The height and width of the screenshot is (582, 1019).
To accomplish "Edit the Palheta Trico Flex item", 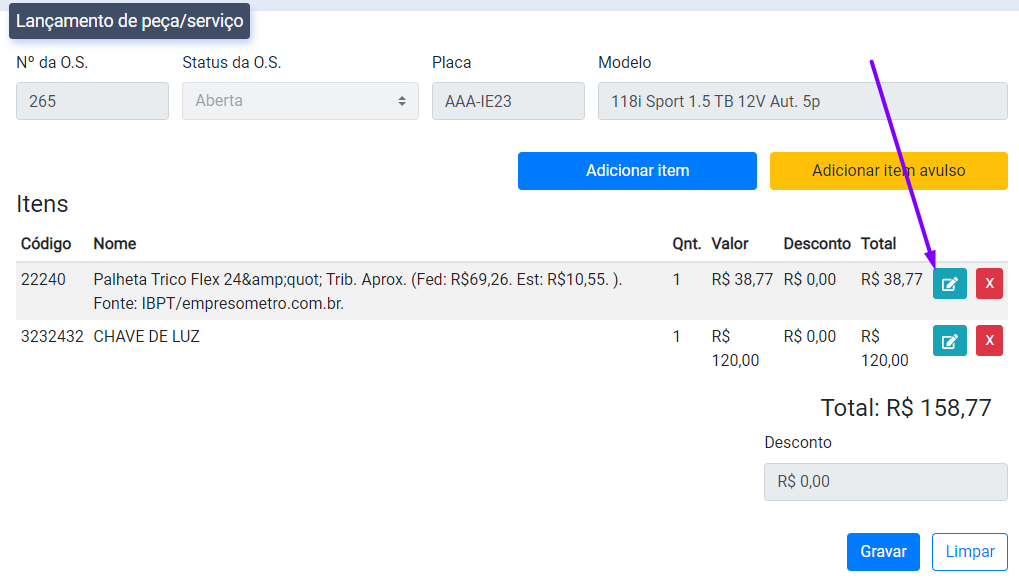I will [x=949, y=284].
